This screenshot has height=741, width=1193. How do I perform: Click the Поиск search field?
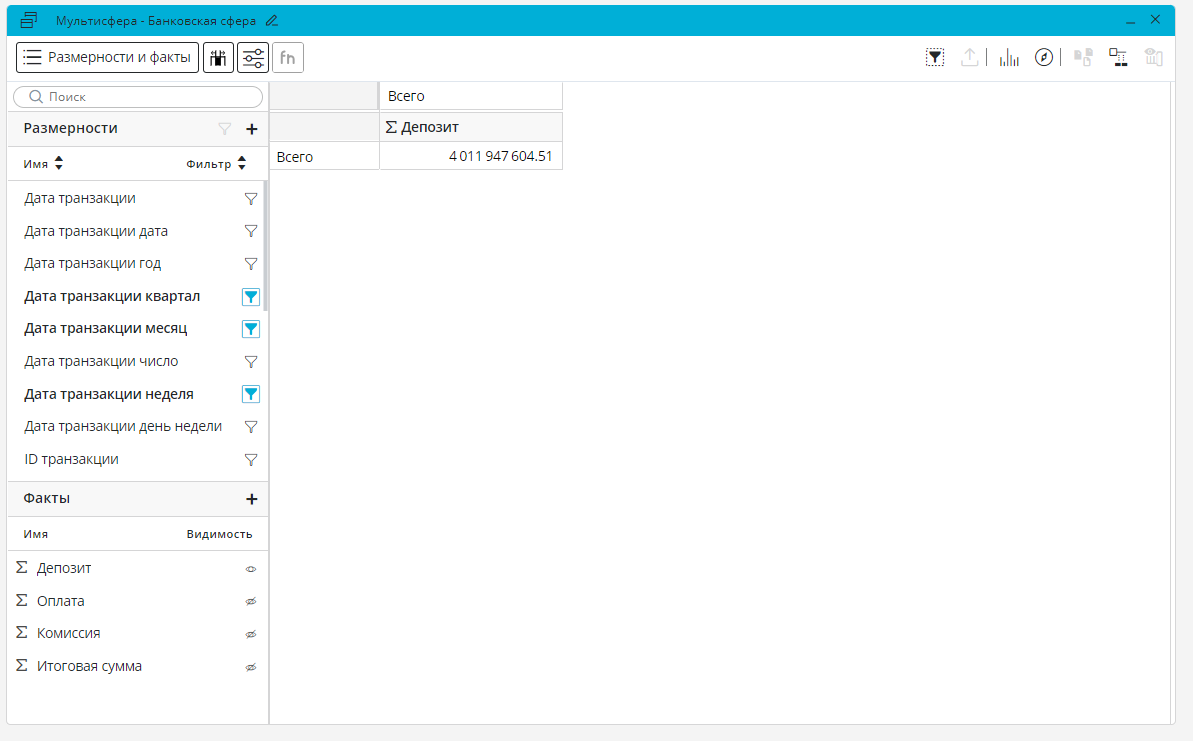click(138, 97)
